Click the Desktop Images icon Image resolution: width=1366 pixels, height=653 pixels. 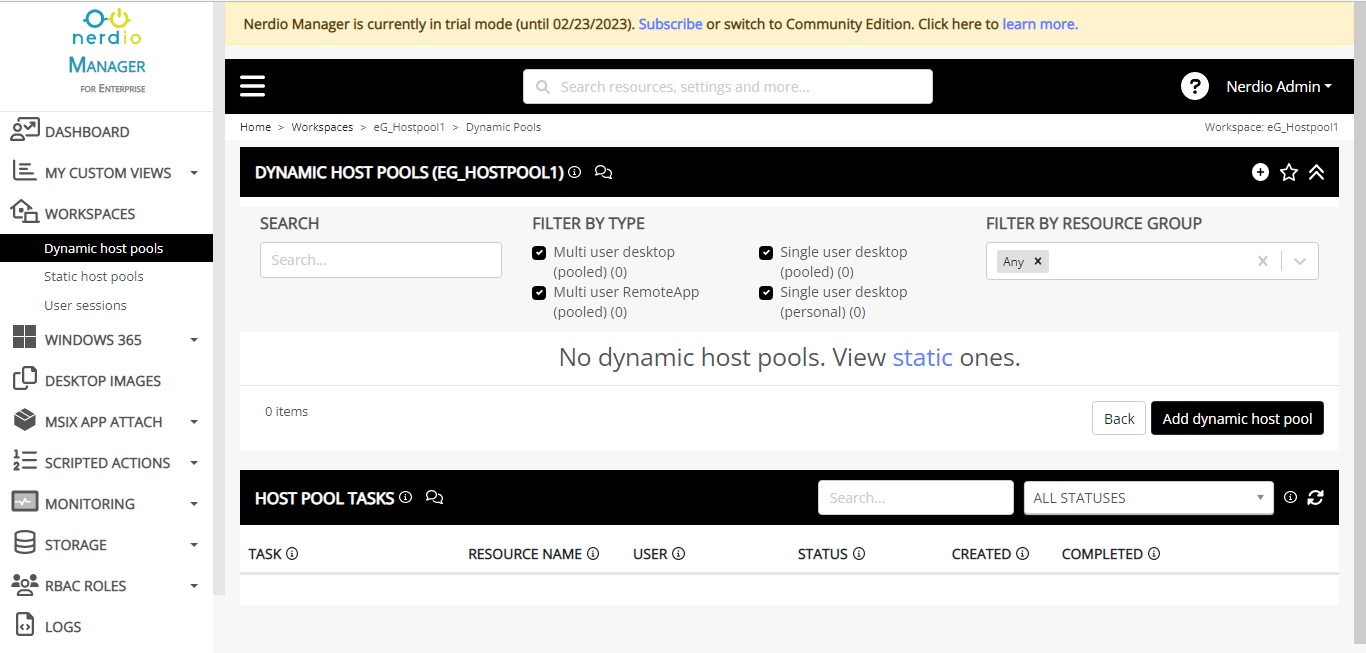pyautogui.click(x=25, y=380)
